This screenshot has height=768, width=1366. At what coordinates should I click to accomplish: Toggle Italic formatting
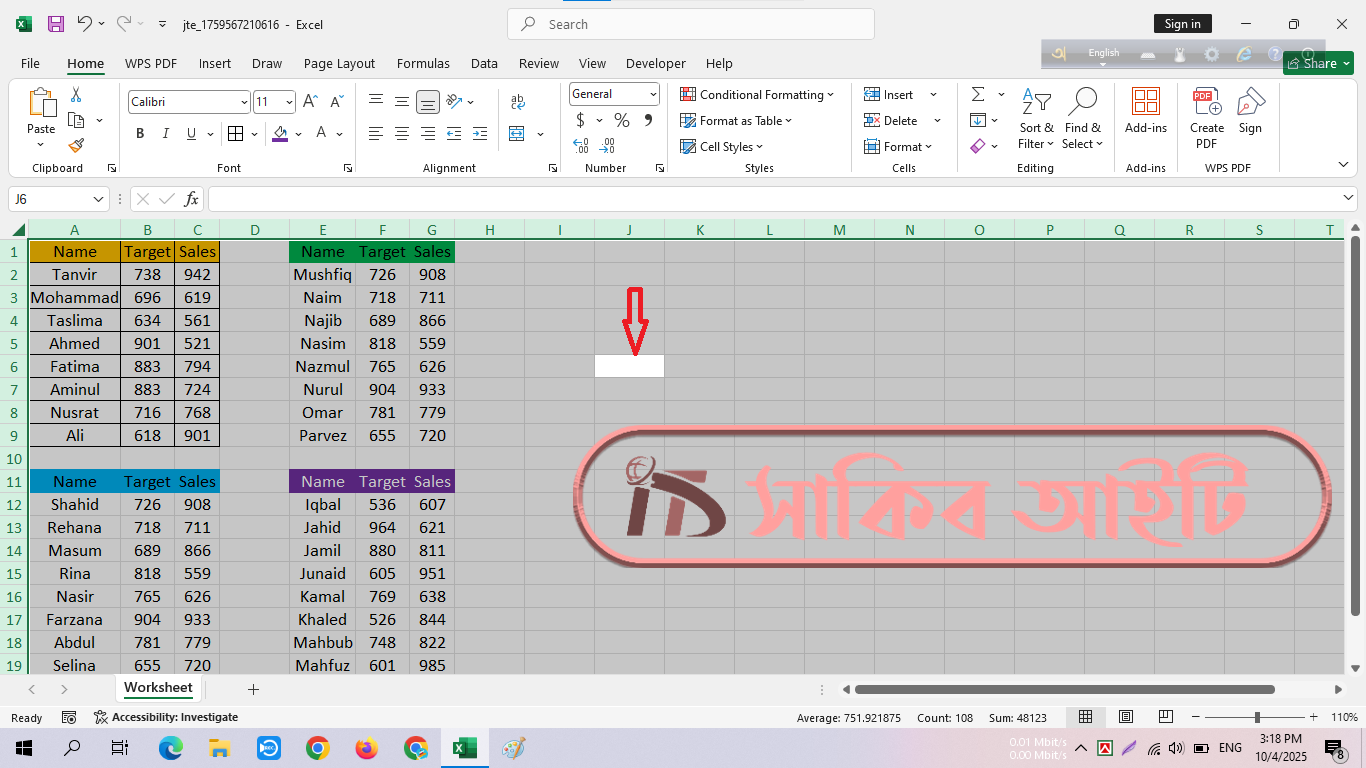[x=166, y=133]
